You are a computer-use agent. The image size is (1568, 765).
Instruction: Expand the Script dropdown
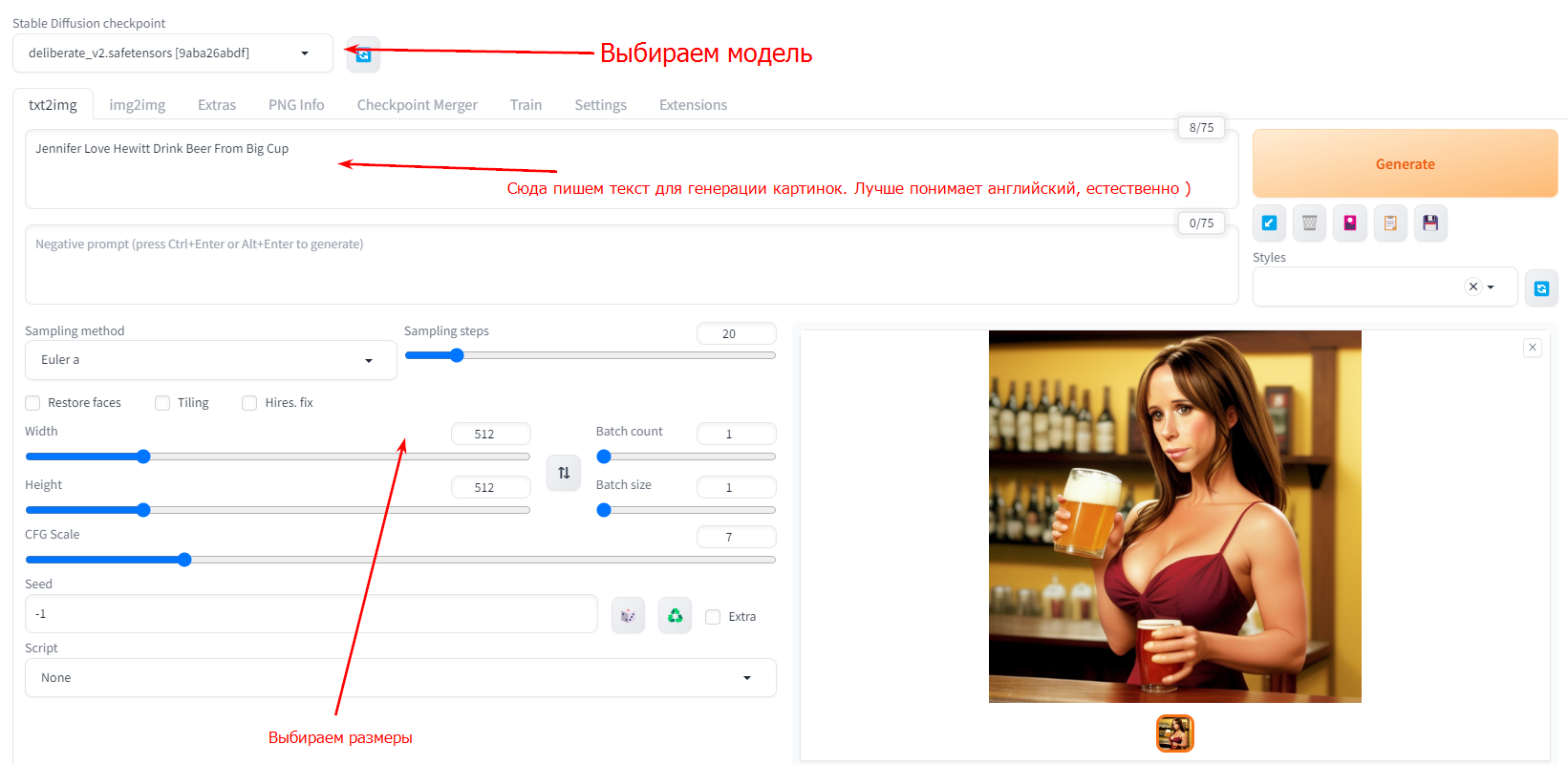point(400,678)
